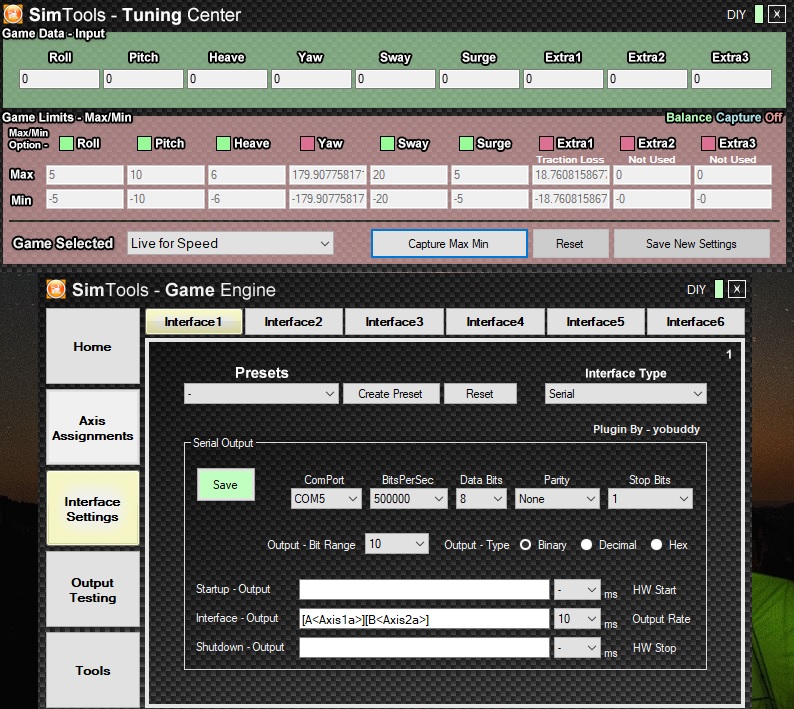Open Interface Settings section

(93, 509)
